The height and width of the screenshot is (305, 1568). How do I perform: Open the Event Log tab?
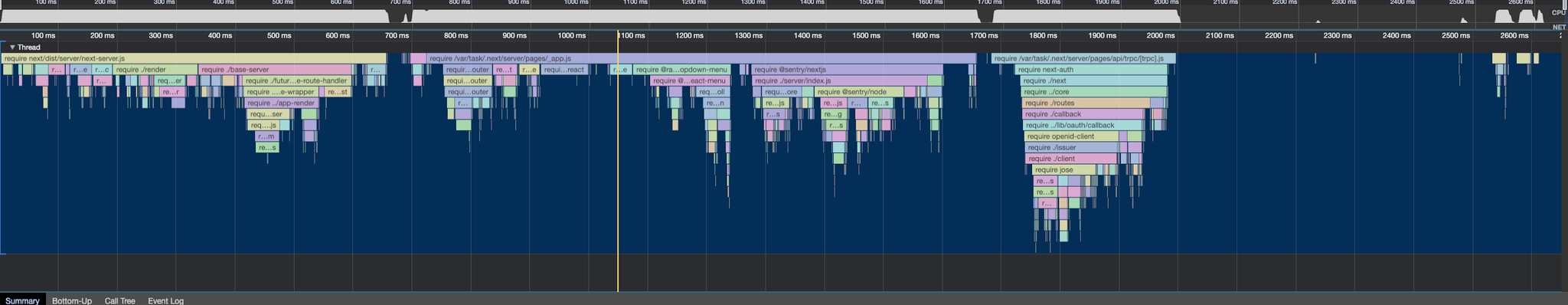tap(165, 300)
